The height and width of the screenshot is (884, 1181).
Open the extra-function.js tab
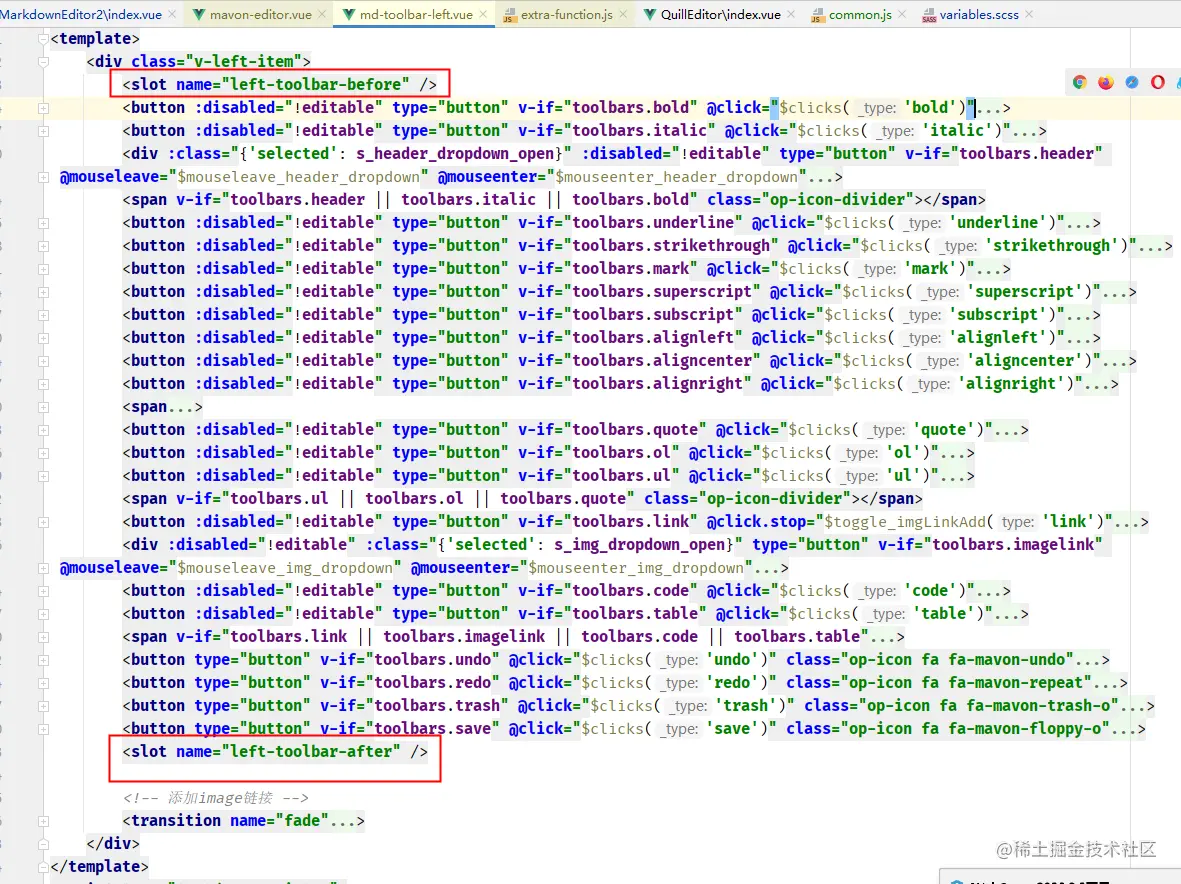point(566,14)
